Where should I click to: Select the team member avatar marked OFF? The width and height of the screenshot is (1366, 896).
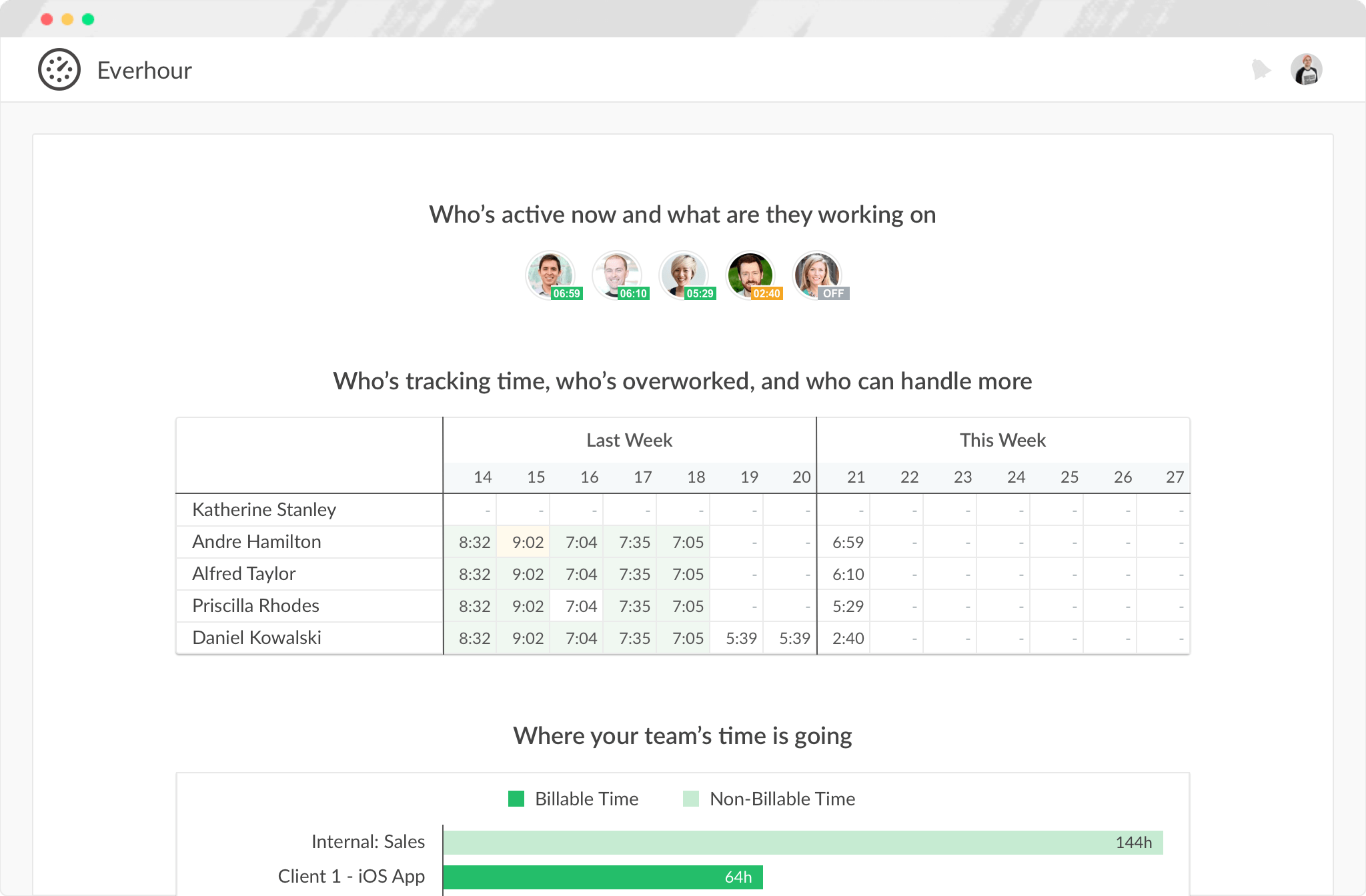(817, 275)
